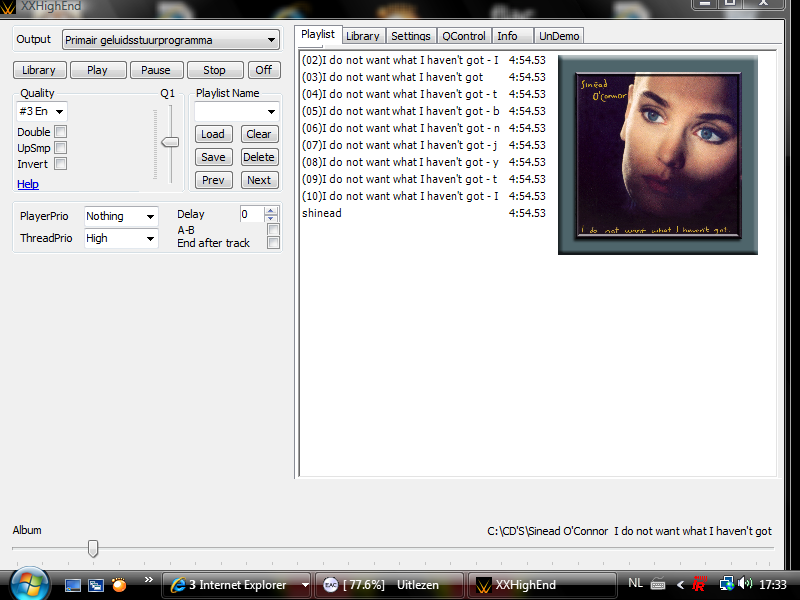This screenshot has height=600, width=800.
Task: Open the QControl tab
Action: coord(464,36)
